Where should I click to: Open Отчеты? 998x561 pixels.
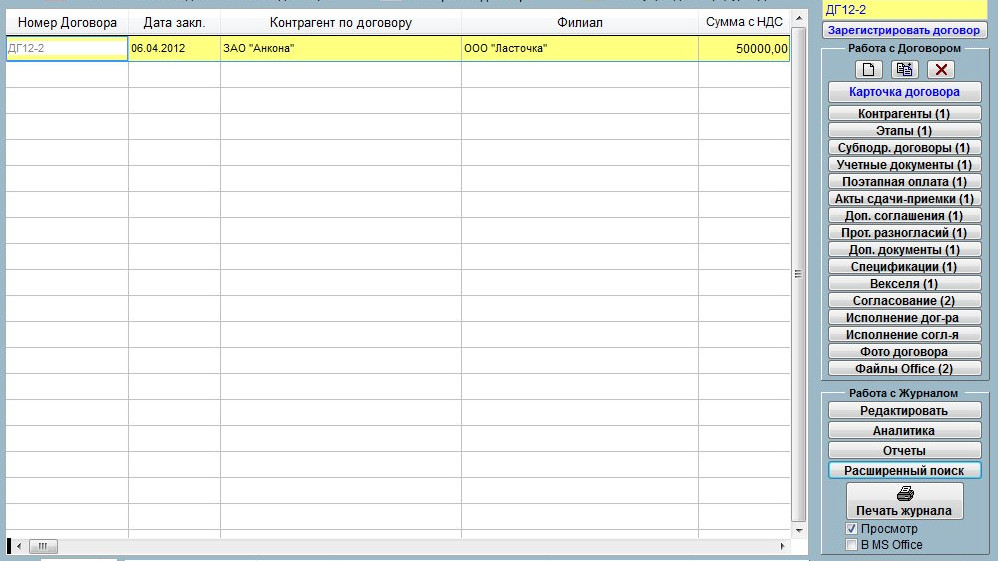[904, 450]
